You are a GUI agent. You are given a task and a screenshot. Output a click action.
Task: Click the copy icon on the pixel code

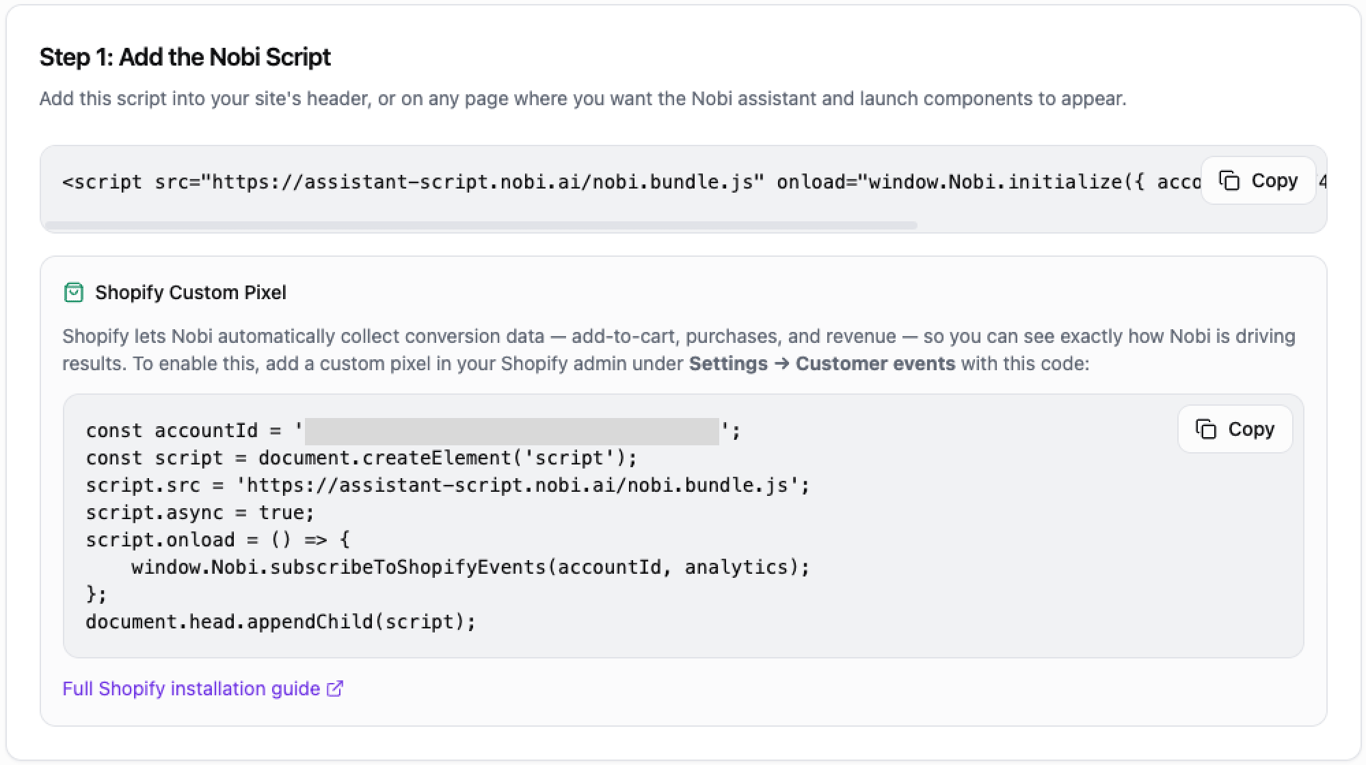pos(1207,428)
